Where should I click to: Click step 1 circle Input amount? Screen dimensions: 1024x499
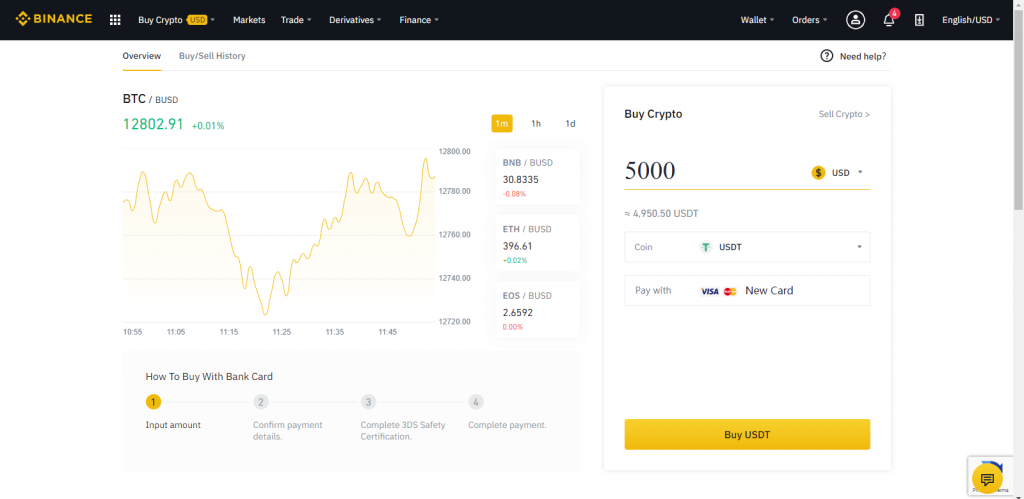(153, 402)
